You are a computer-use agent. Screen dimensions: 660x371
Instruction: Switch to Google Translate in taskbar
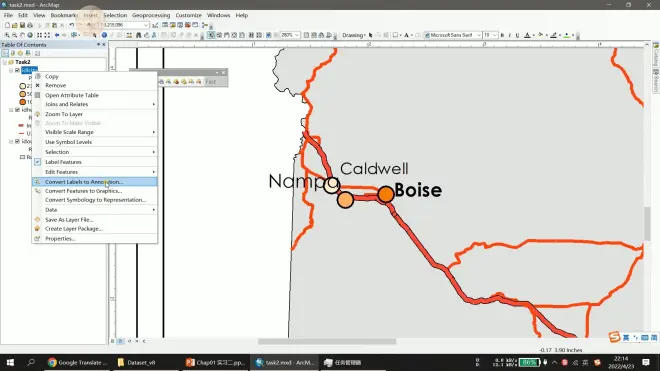[x=78, y=362]
